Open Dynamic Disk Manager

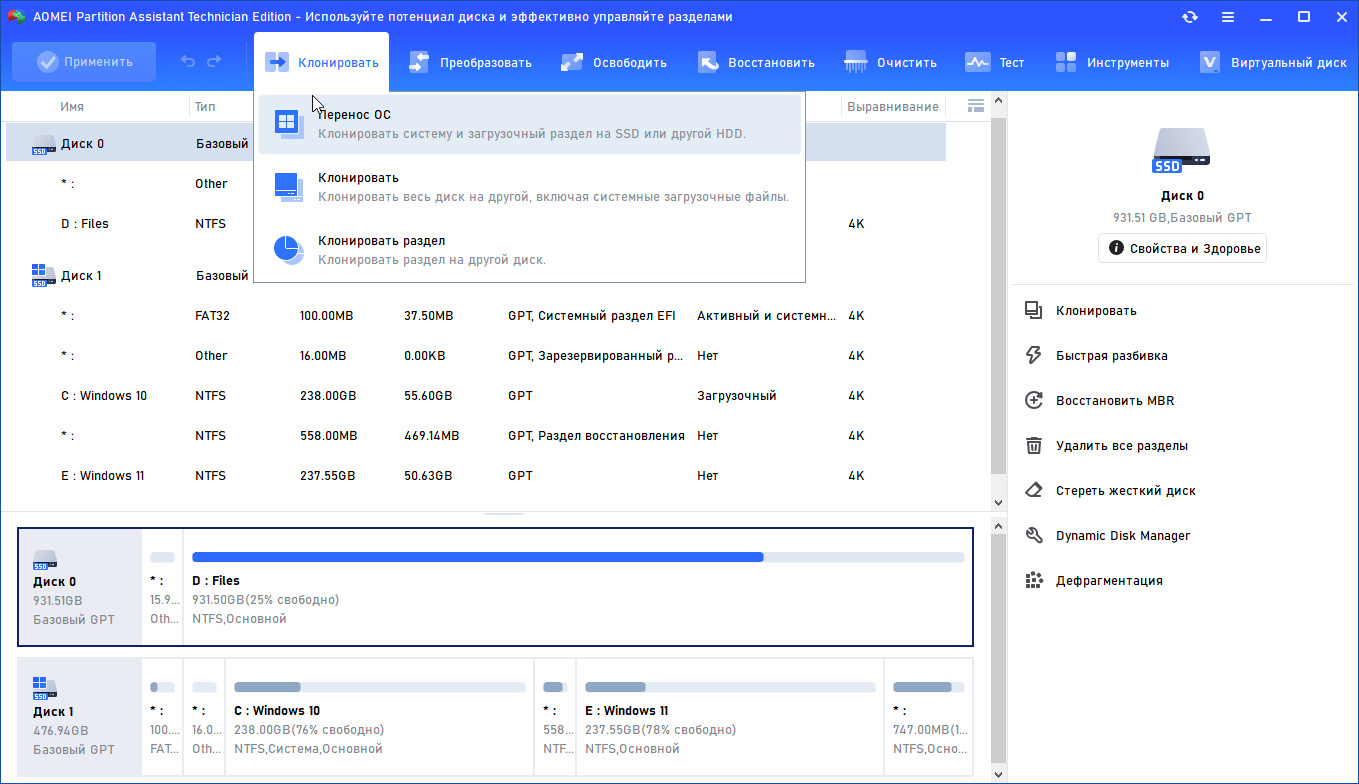[x=1122, y=536]
